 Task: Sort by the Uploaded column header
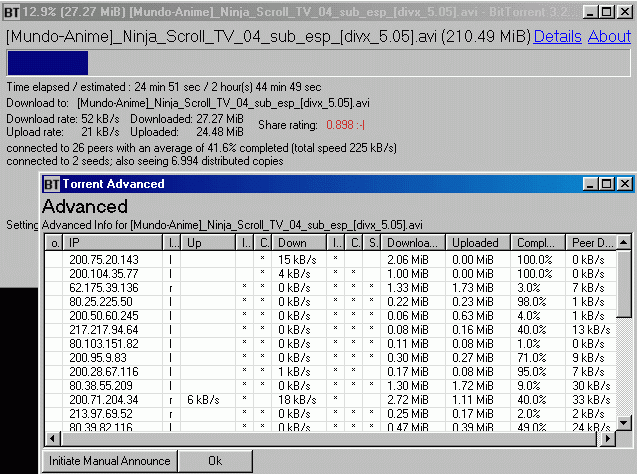coord(478,243)
